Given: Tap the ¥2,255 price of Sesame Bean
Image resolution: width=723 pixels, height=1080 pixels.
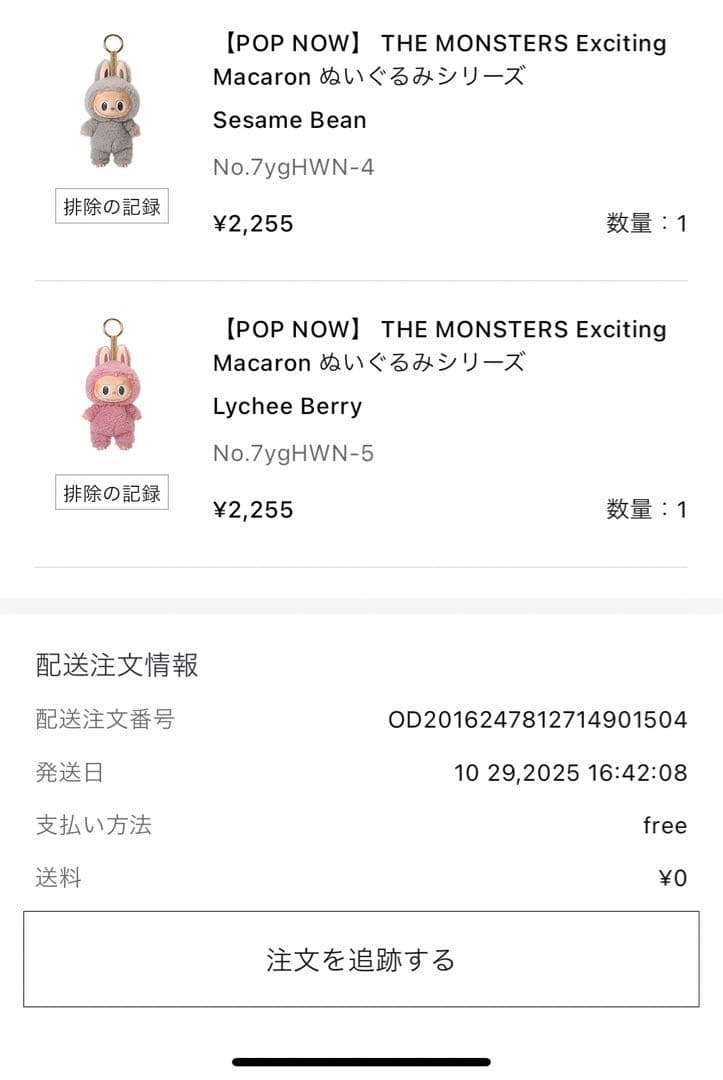Looking at the screenshot, I should 253,223.
